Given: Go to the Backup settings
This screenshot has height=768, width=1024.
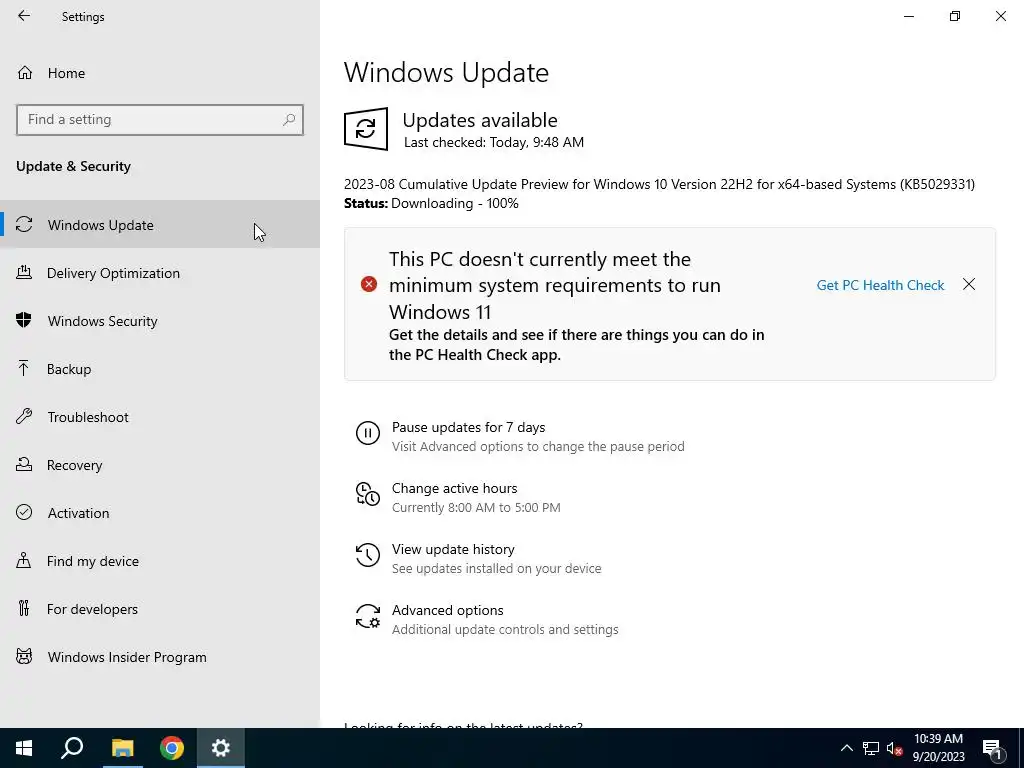Looking at the screenshot, I should (x=160, y=369).
